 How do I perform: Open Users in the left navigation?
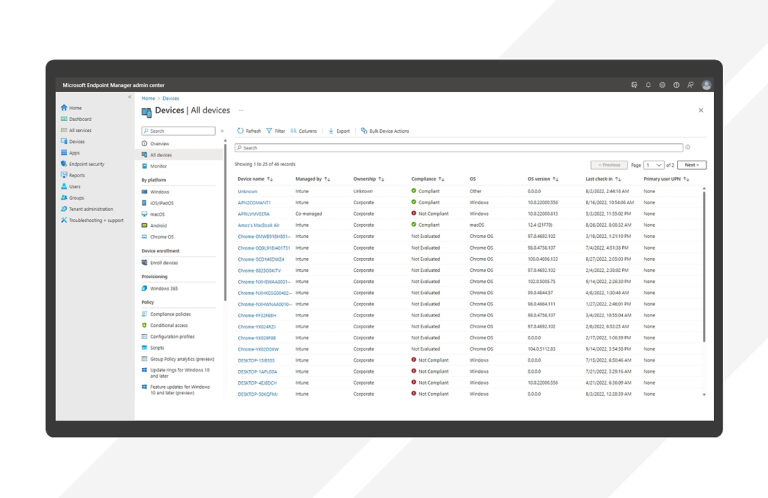(71, 187)
